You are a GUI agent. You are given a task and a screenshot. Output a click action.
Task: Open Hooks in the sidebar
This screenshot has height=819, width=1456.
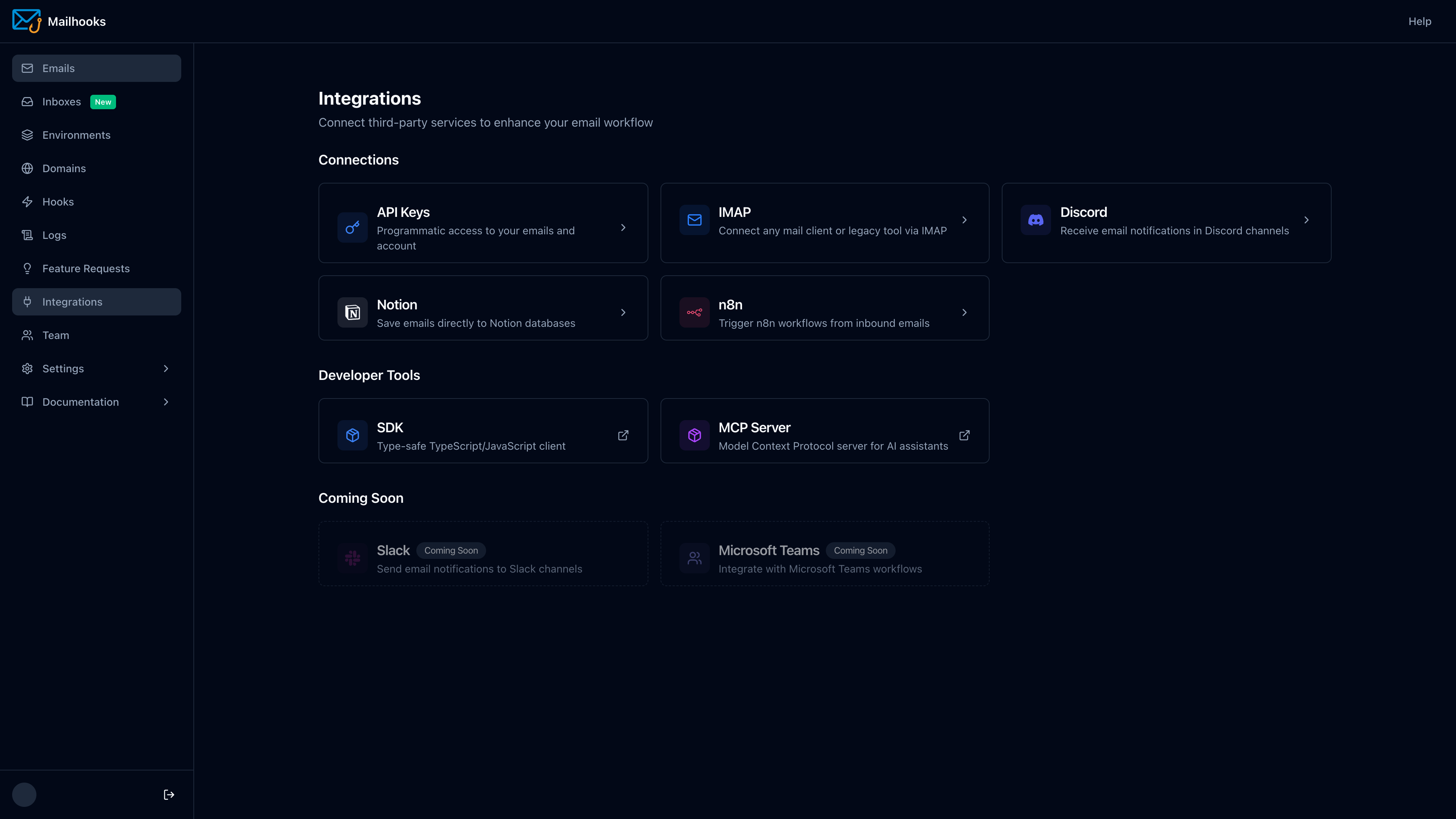tap(97, 202)
